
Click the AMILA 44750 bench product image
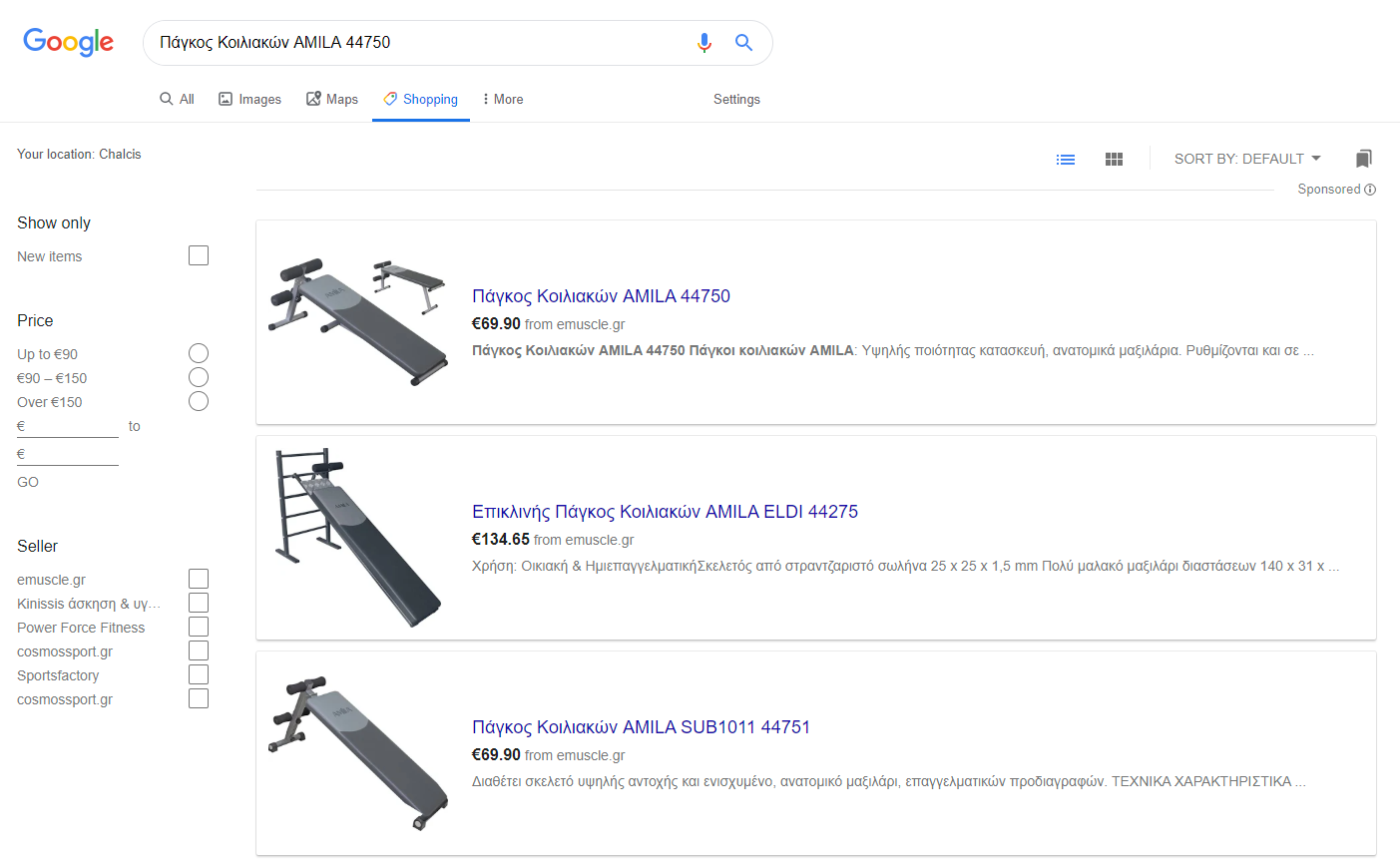[359, 321]
